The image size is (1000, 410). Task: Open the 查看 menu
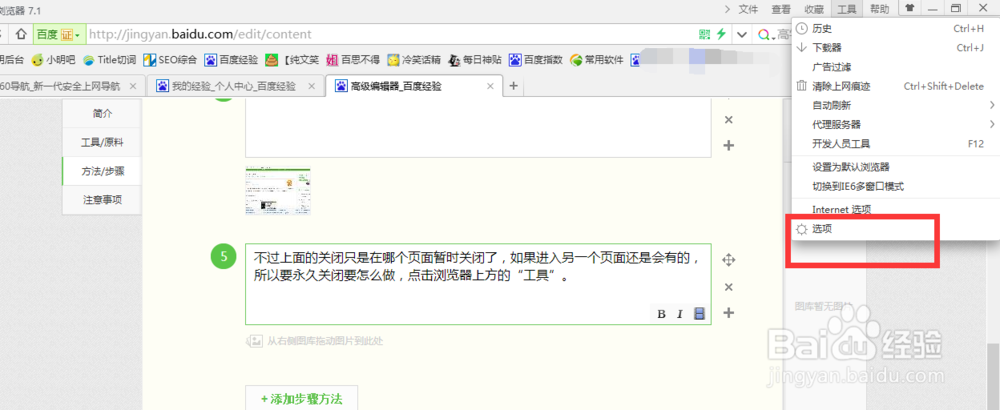point(781,9)
